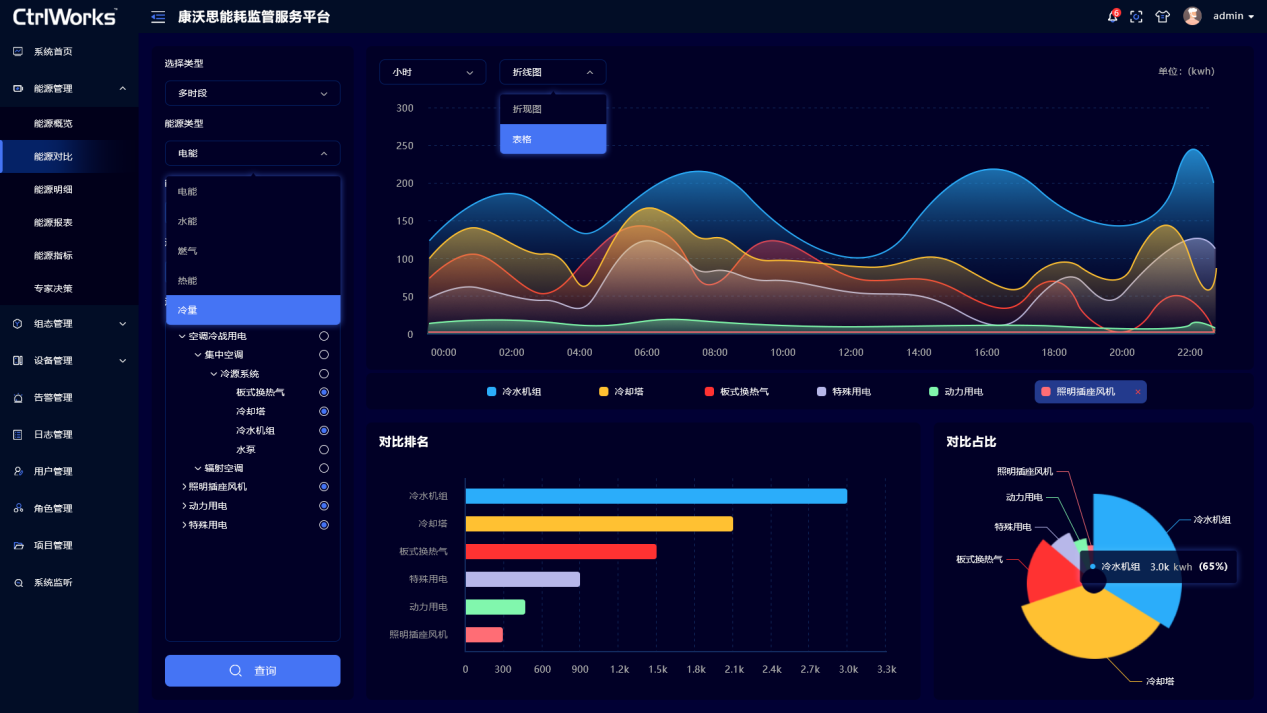Expand the 组态管理 sidebar menu
1267x713 pixels.
coord(68,324)
